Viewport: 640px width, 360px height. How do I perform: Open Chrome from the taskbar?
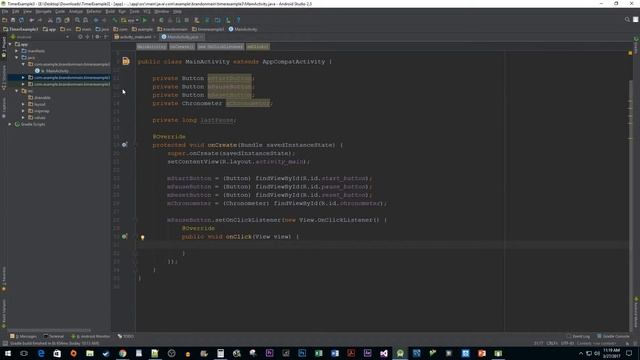(122, 353)
